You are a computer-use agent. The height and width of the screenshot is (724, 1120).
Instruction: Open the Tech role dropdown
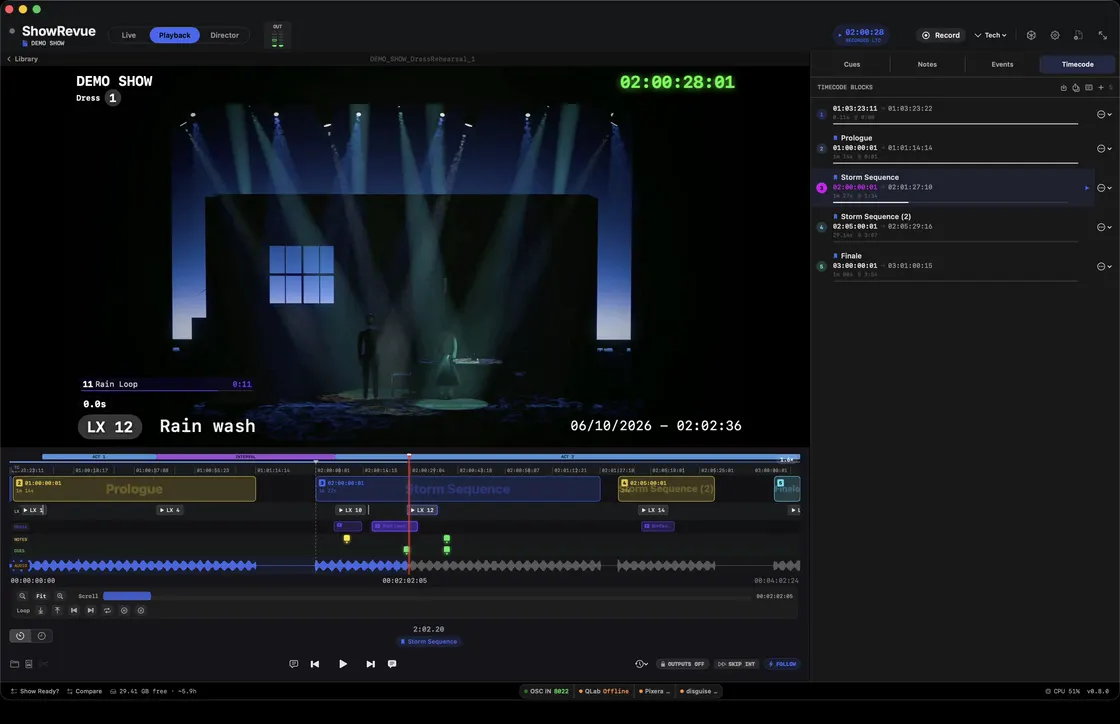991,35
